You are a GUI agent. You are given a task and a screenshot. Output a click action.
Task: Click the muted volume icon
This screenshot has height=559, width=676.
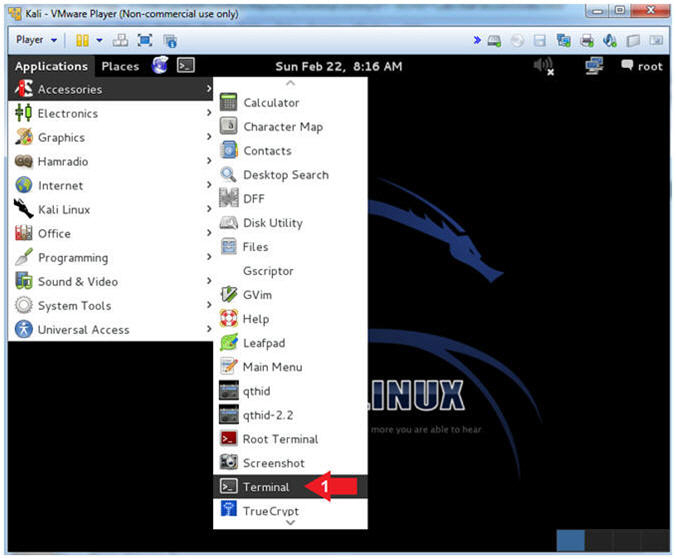[x=544, y=66]
